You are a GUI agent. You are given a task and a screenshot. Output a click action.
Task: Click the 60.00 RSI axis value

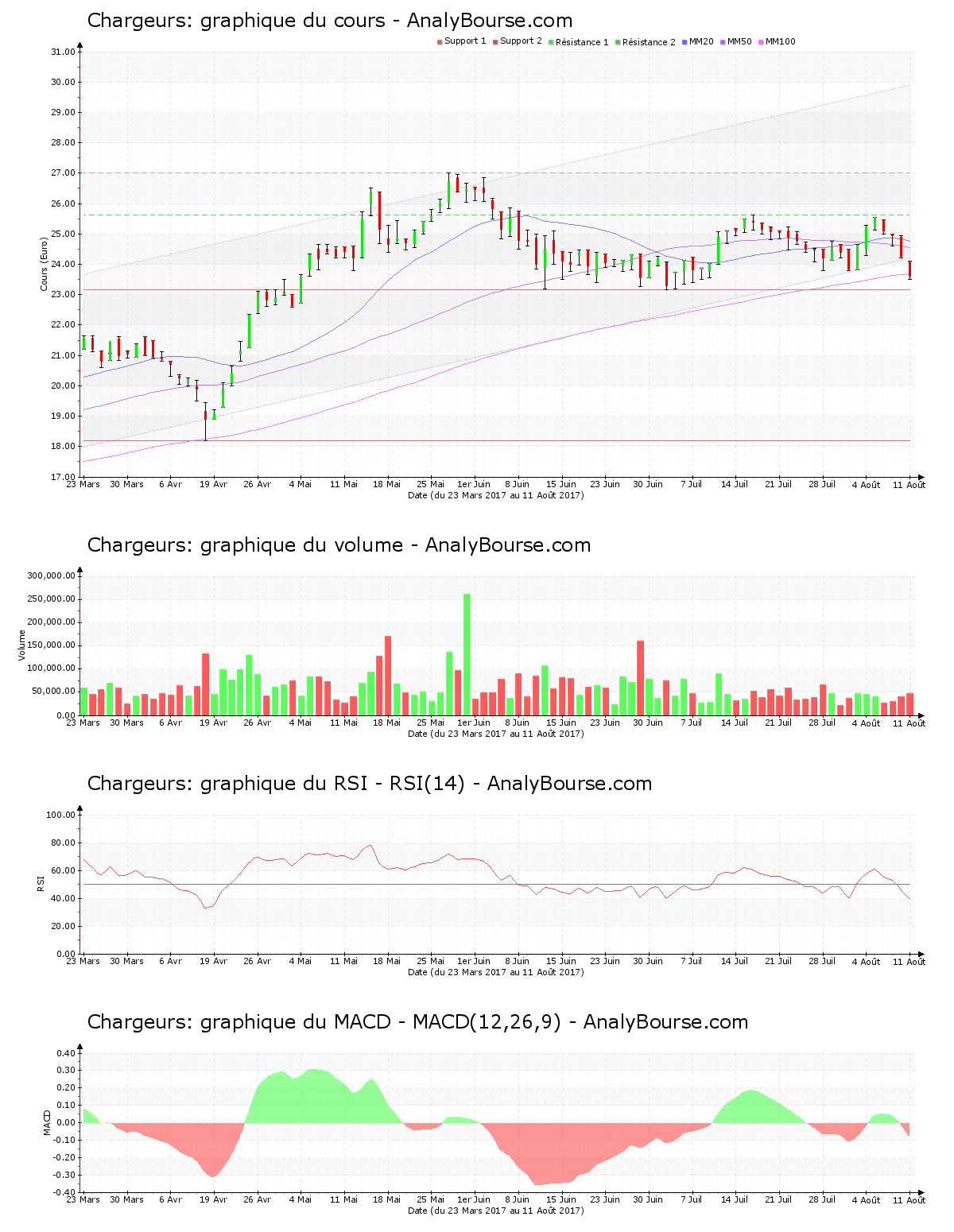[63, 870]
